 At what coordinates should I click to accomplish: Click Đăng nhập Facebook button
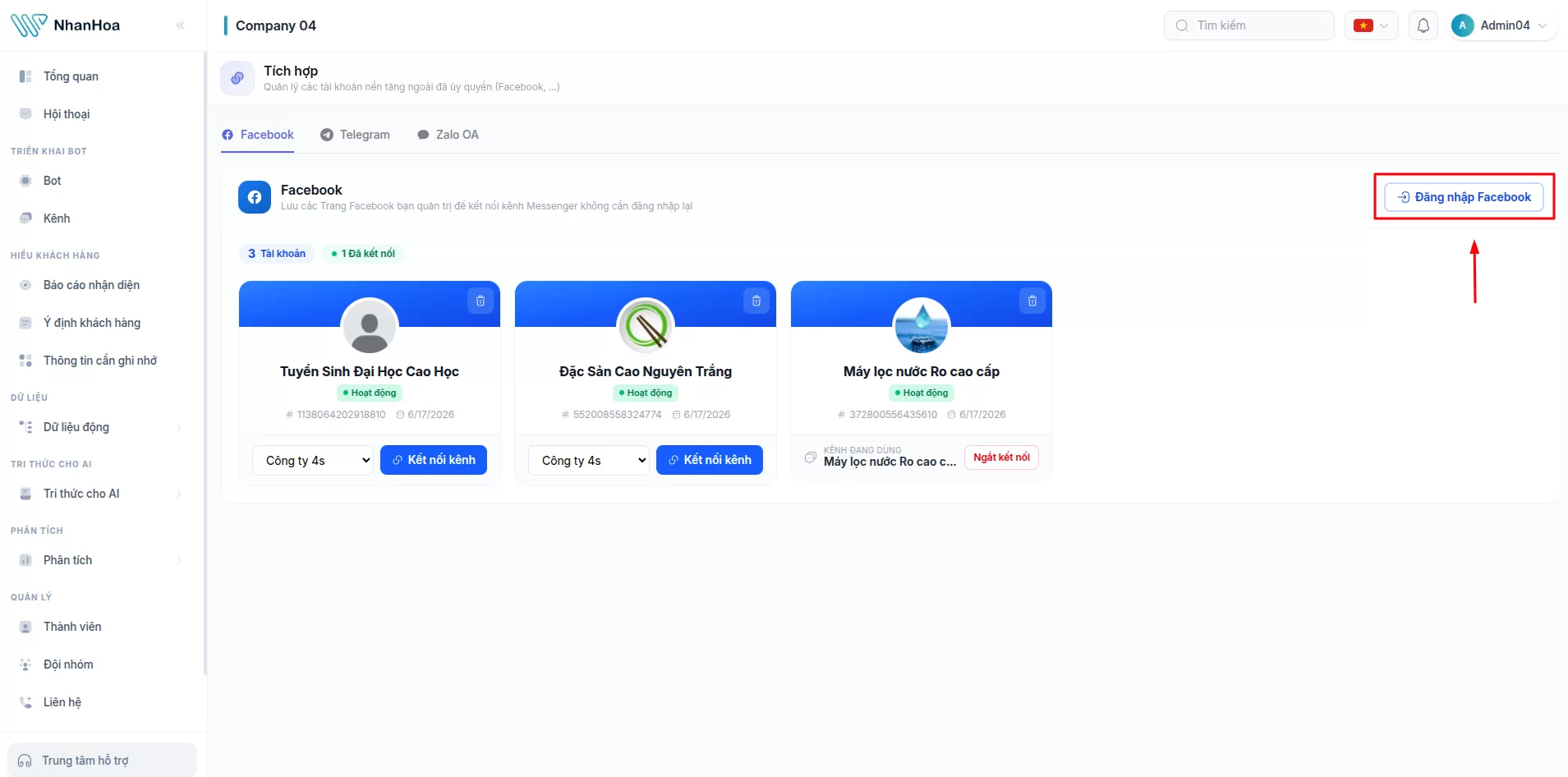click(1464, 197)
